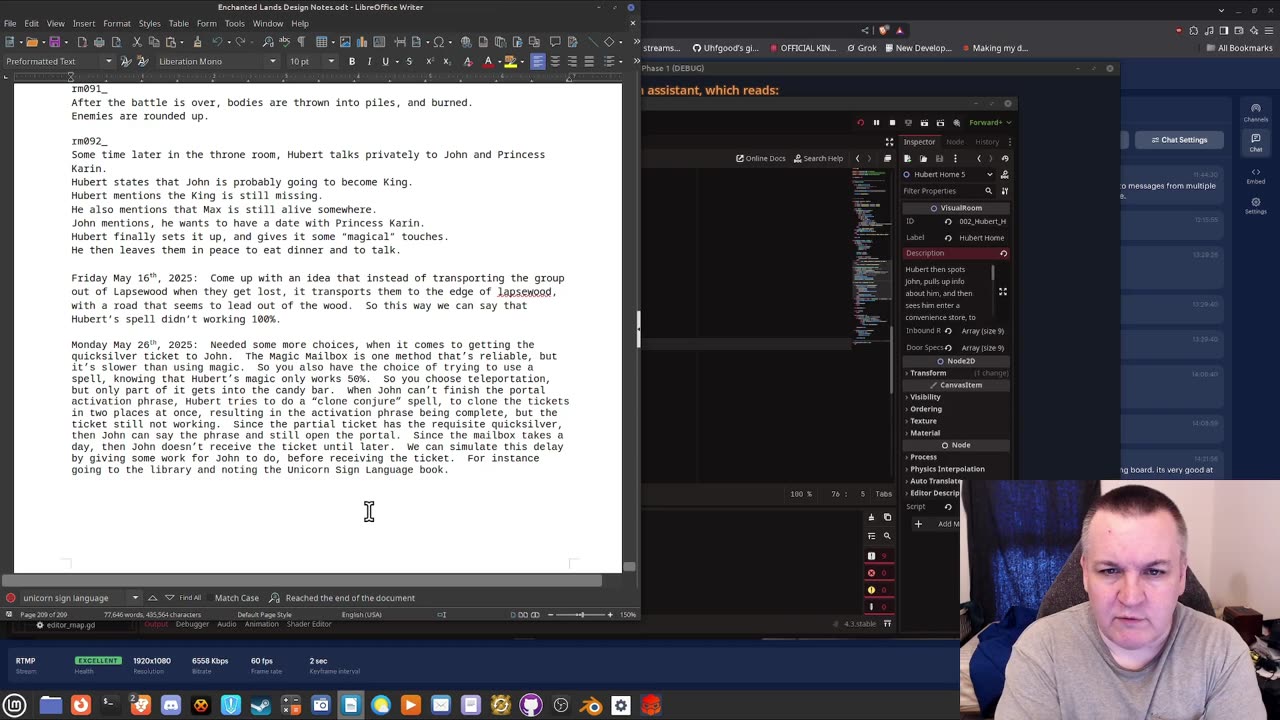Screen dimensions: 1280x720
Task: Undo the last action in Writer
Action: (x=216, y=42)
